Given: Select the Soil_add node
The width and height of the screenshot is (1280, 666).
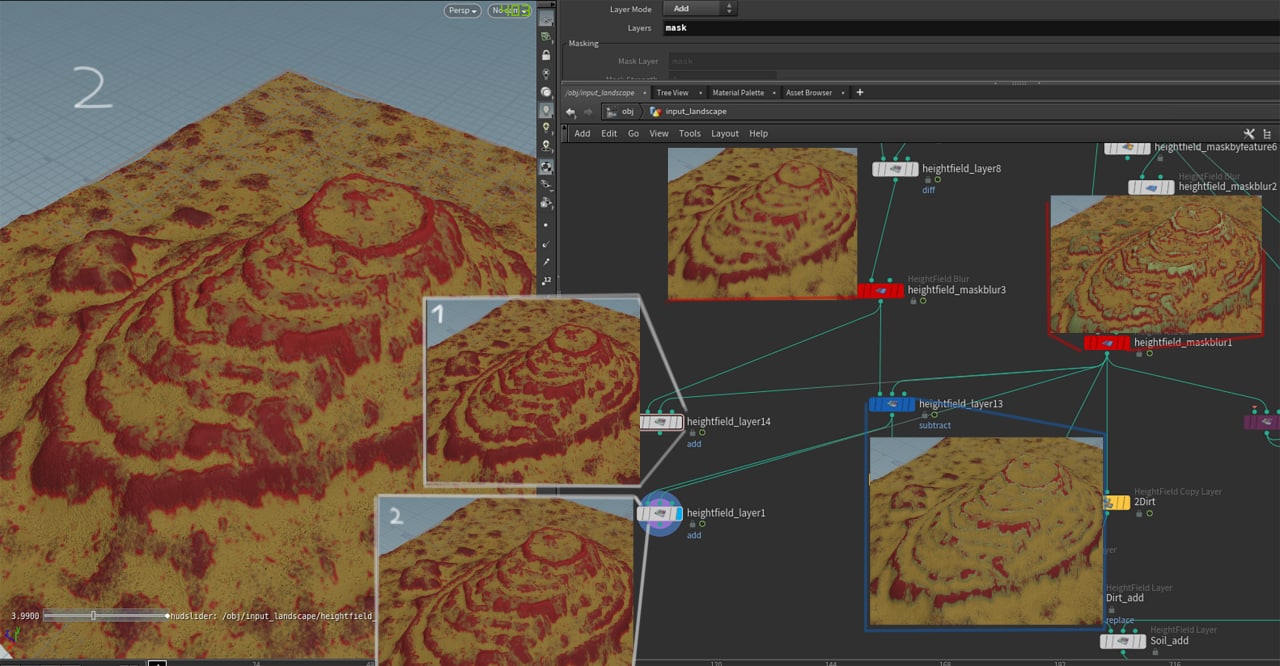Looking at the screenshot, I should [x=1123, y=641].
